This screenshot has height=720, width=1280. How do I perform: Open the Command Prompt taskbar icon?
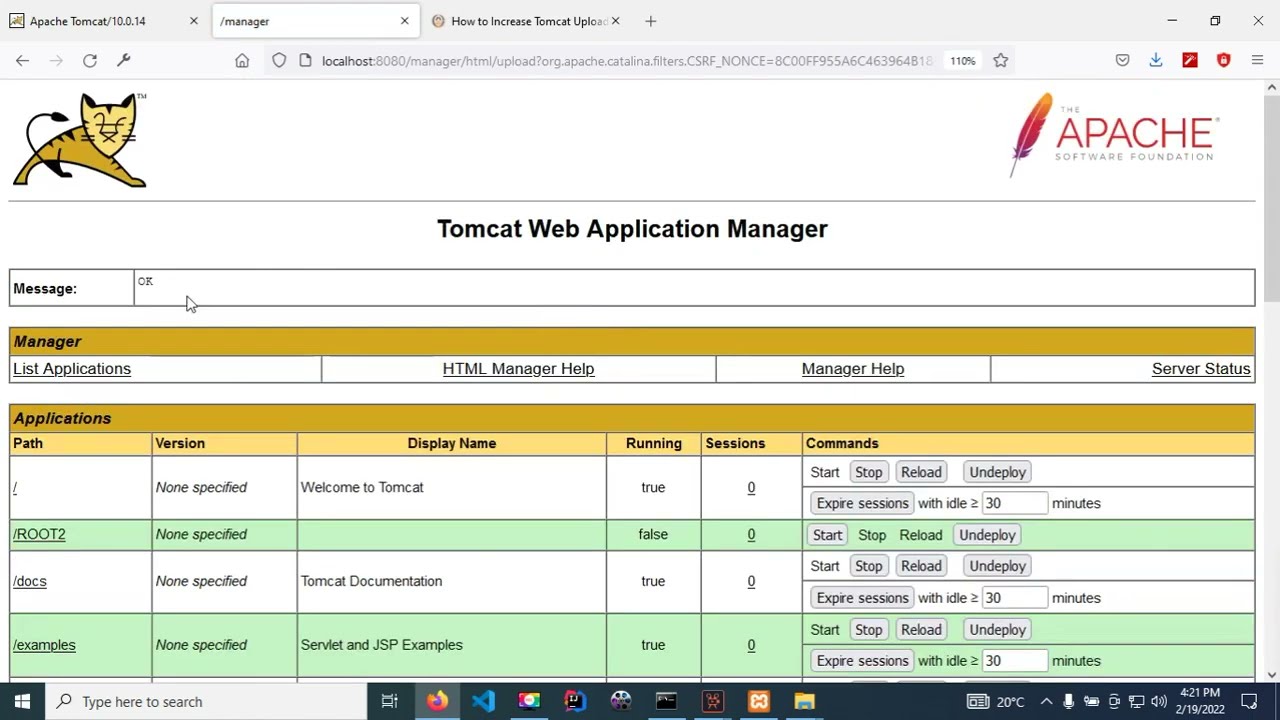pyautogui.click(x=666, y=702)
